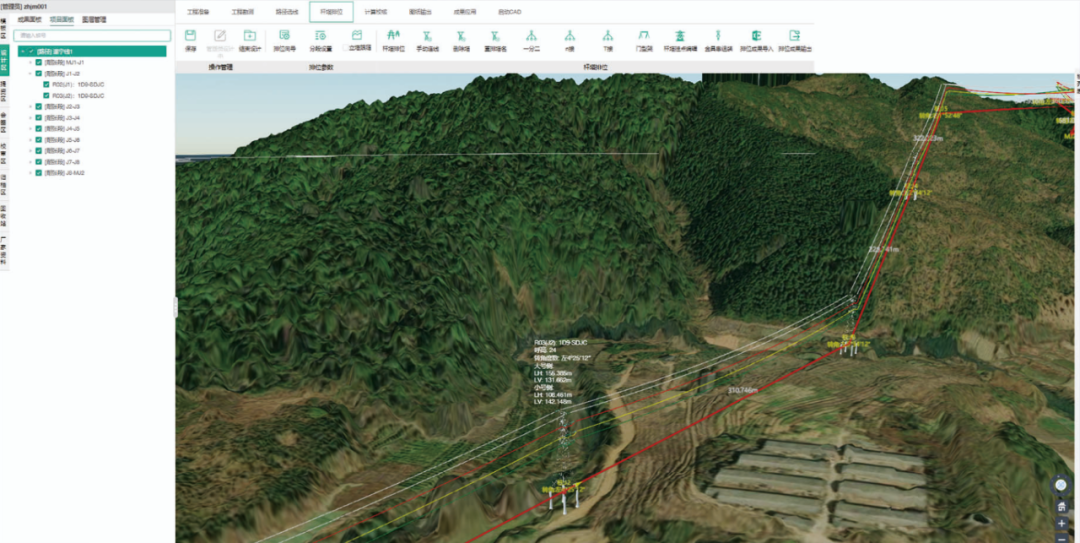Click the home view button on map
The height and width of the screenshot is (543, 1080).
1062,507
